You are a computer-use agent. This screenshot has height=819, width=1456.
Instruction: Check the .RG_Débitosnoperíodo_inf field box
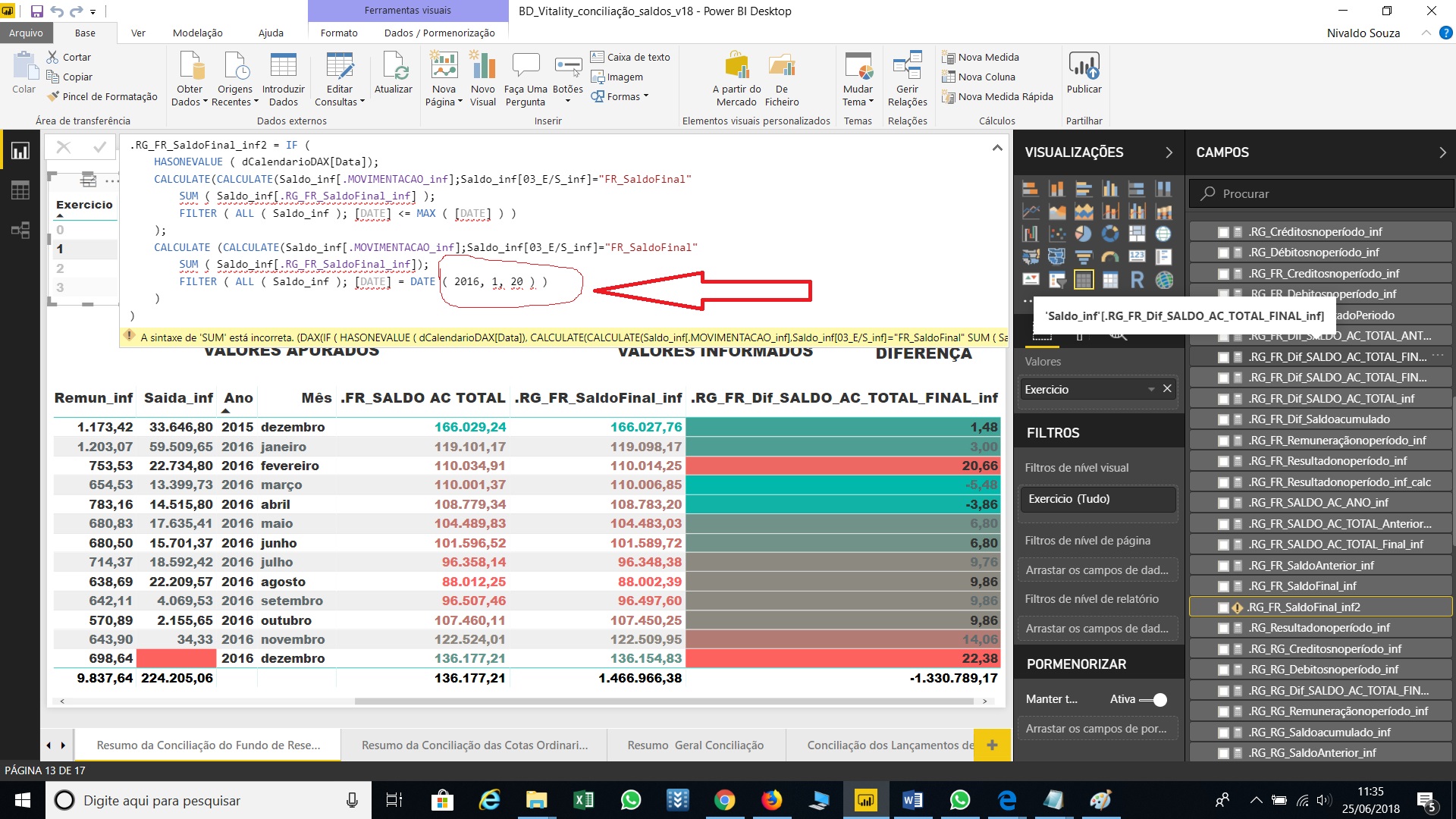1223,253
